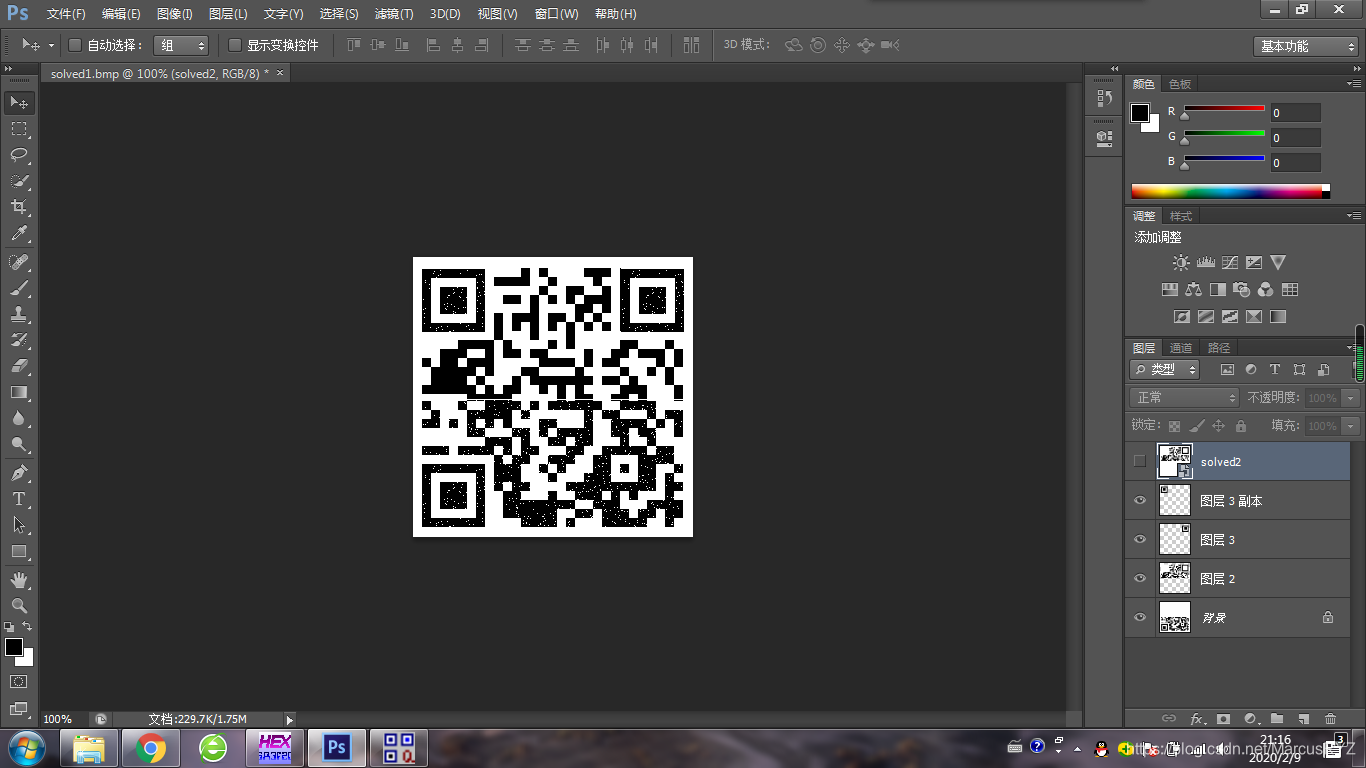Open Chrome from the taskbar

[x=151, y=748]
